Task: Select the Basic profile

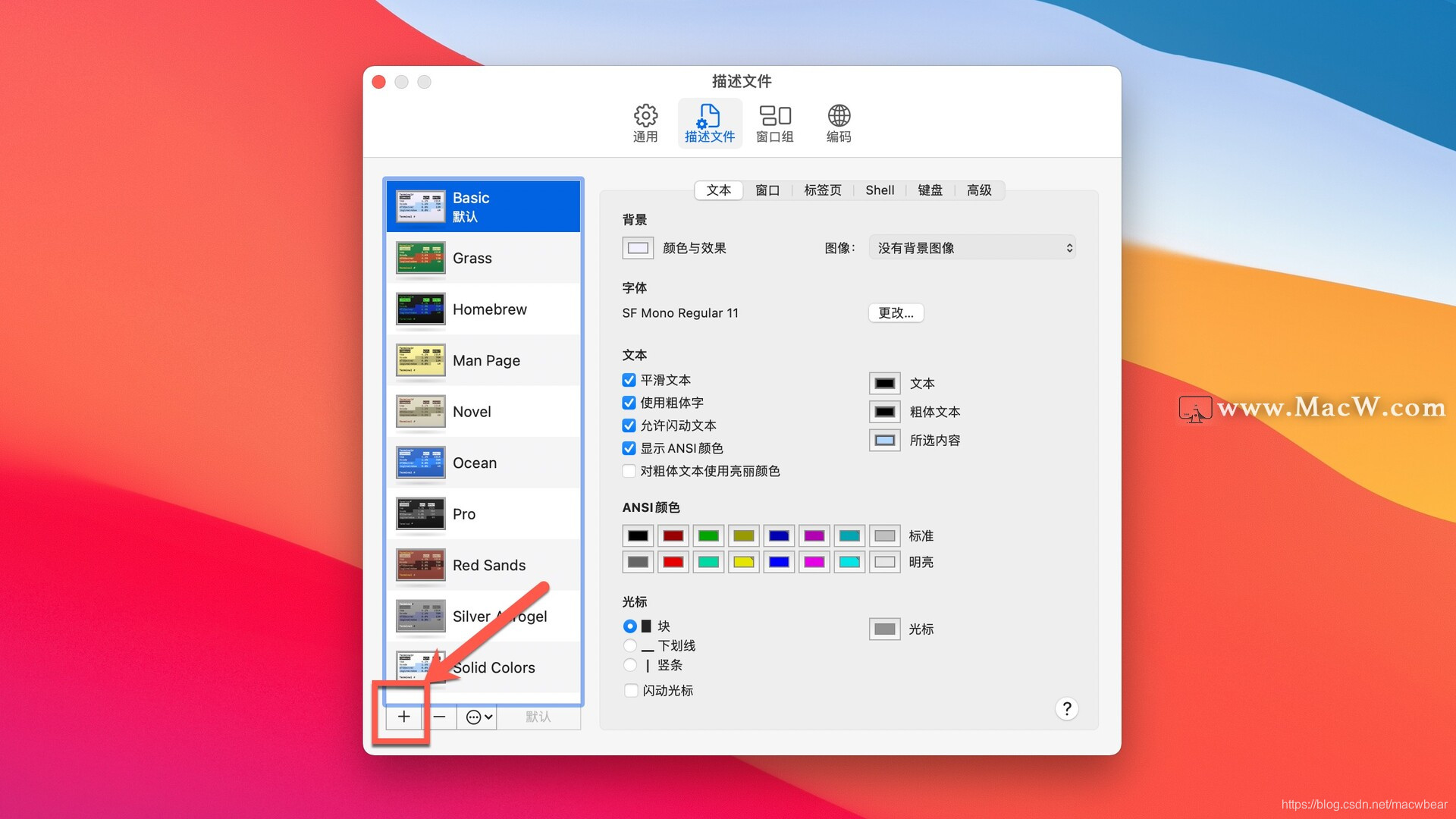Action: click(484, 206)
